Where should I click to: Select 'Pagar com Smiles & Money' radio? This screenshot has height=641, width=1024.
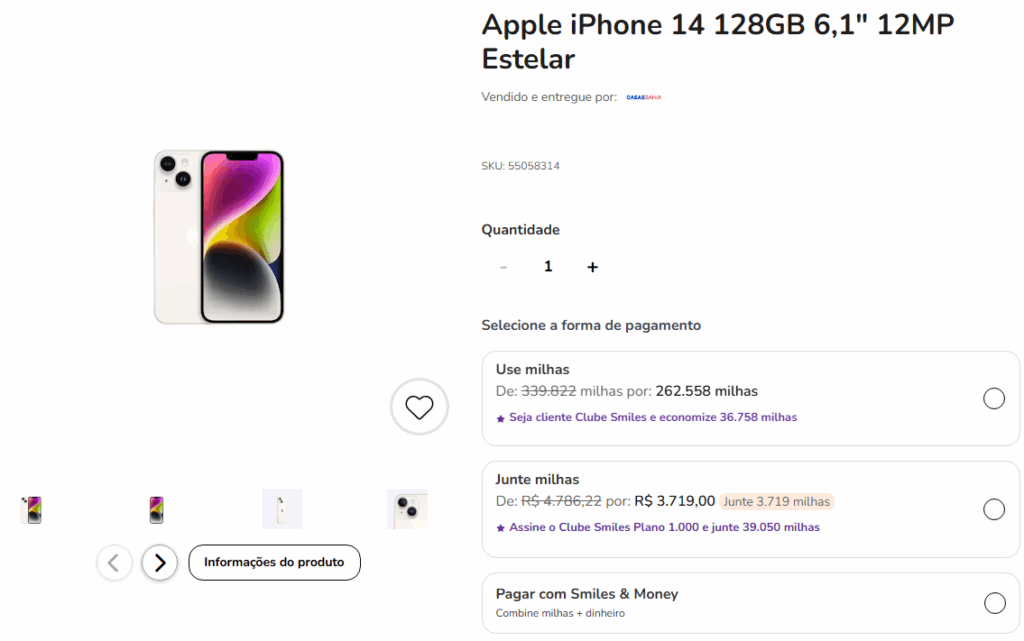[994, 603]
